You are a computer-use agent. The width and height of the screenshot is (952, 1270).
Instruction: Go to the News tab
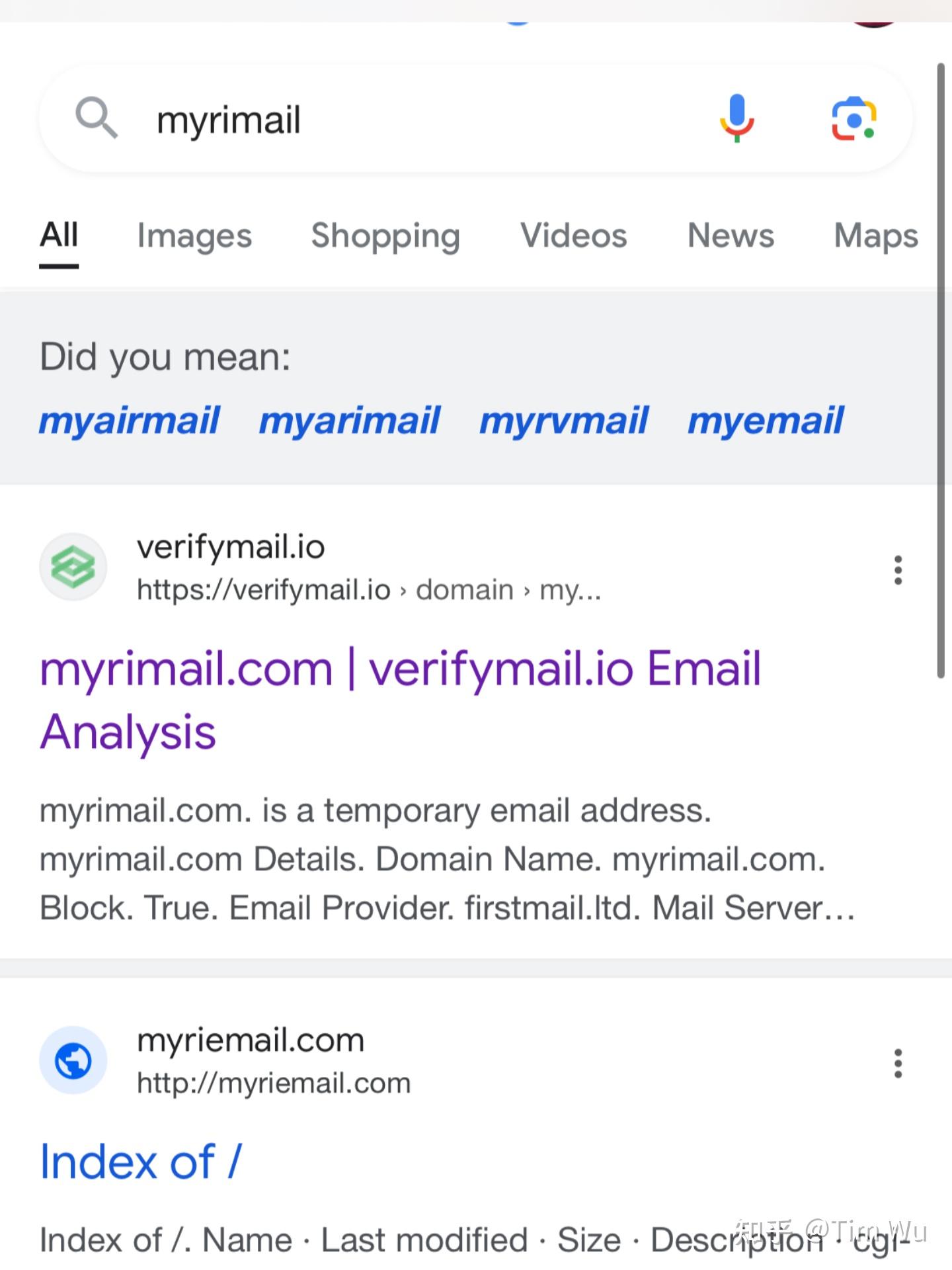click(731, 235)
